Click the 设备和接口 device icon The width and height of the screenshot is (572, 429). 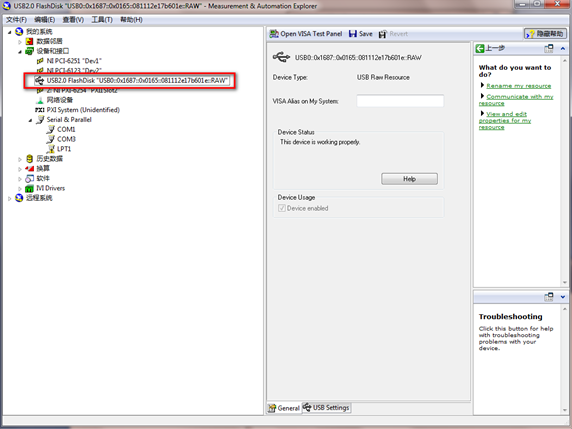click(x=29, y=51)
